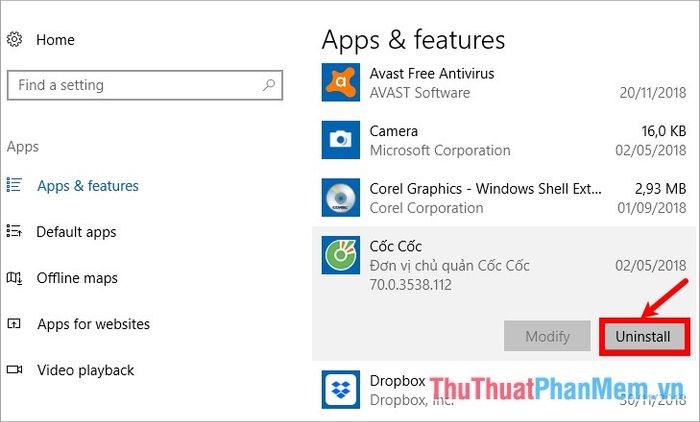The height and width of the screenshot is (422, 700).
Task: Click the search magnifier icon
Action: coord(269,84)
